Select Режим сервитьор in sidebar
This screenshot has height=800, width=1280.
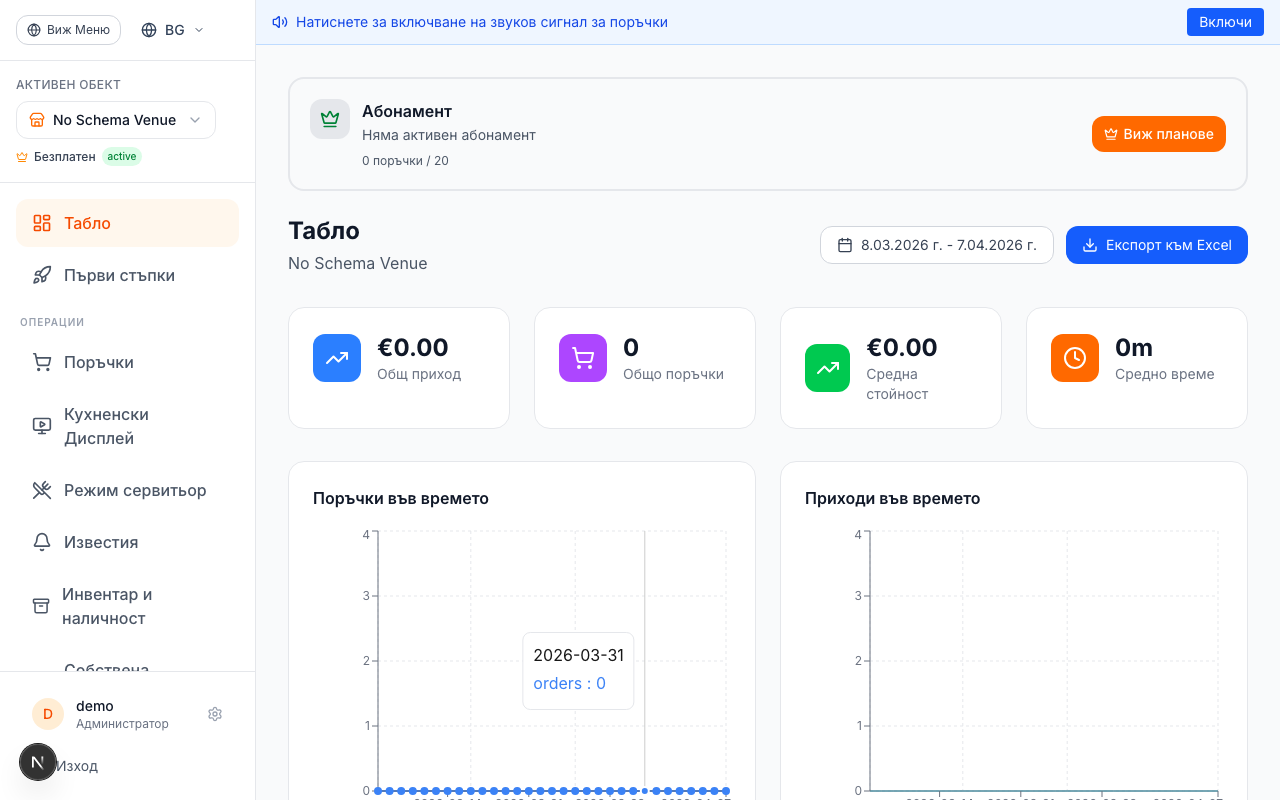[x=135, y=490]
